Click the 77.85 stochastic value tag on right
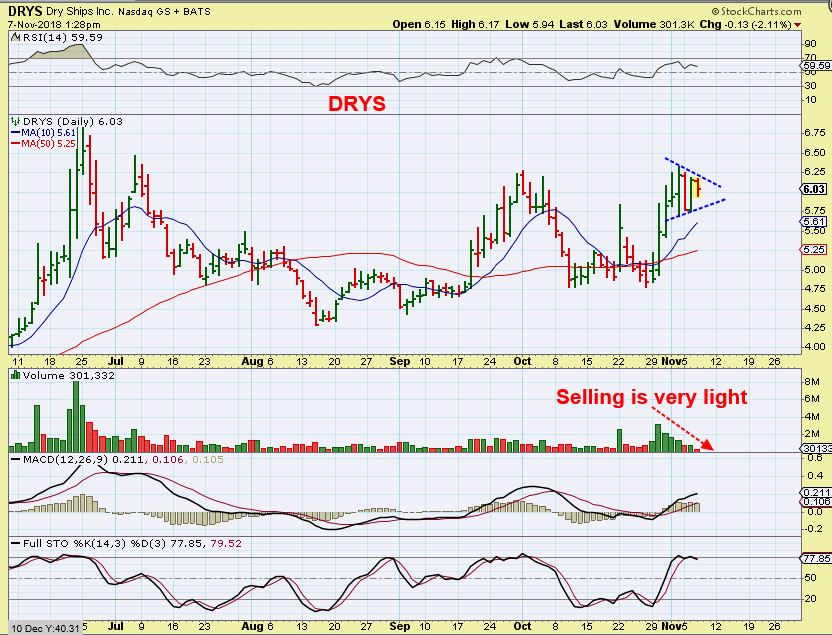832x635 pixels. 816,558
